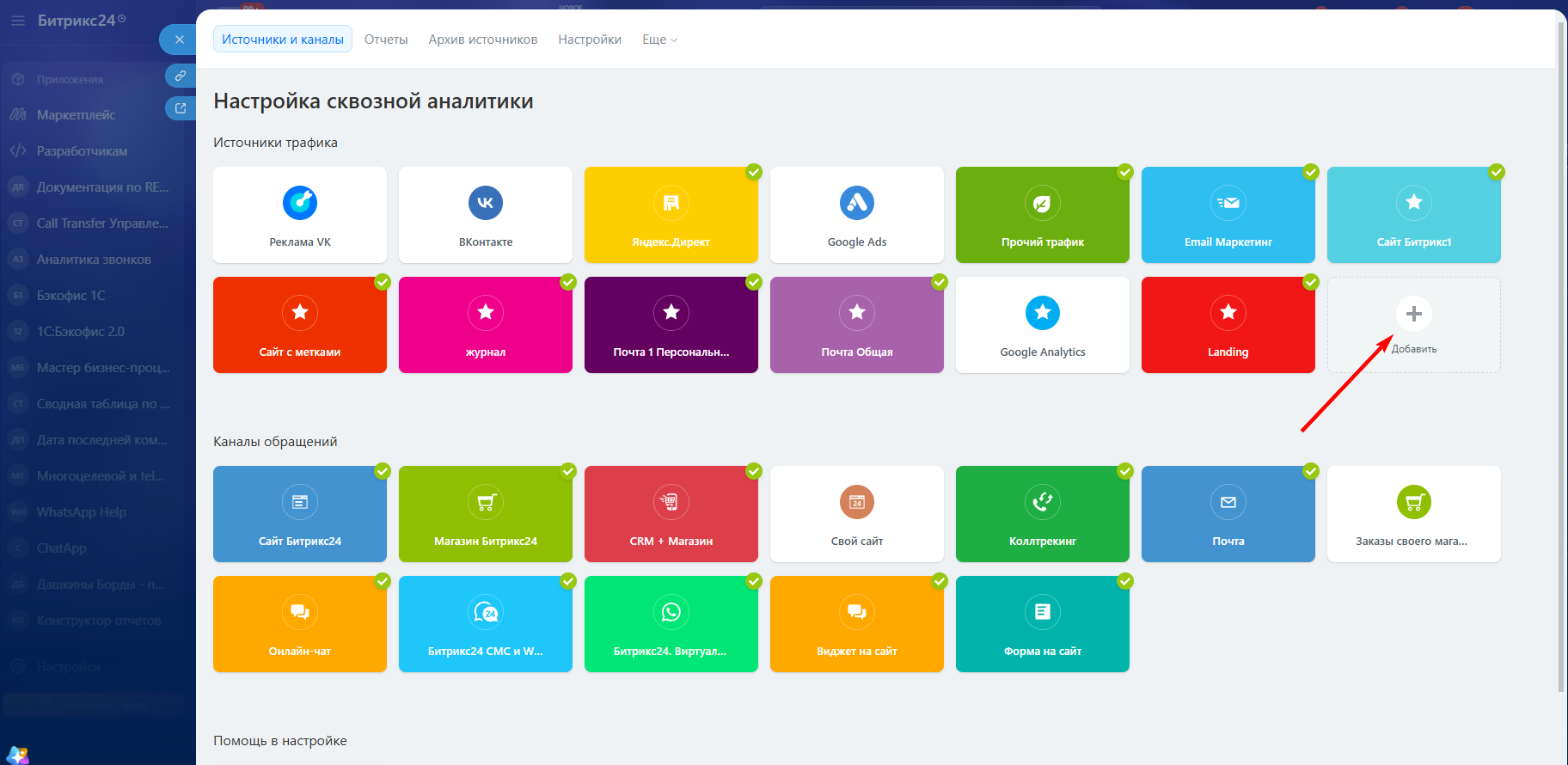Screen dimensions: 1568x765
Task: Open the ВКонтакте source tile
Action: point(486,215)
